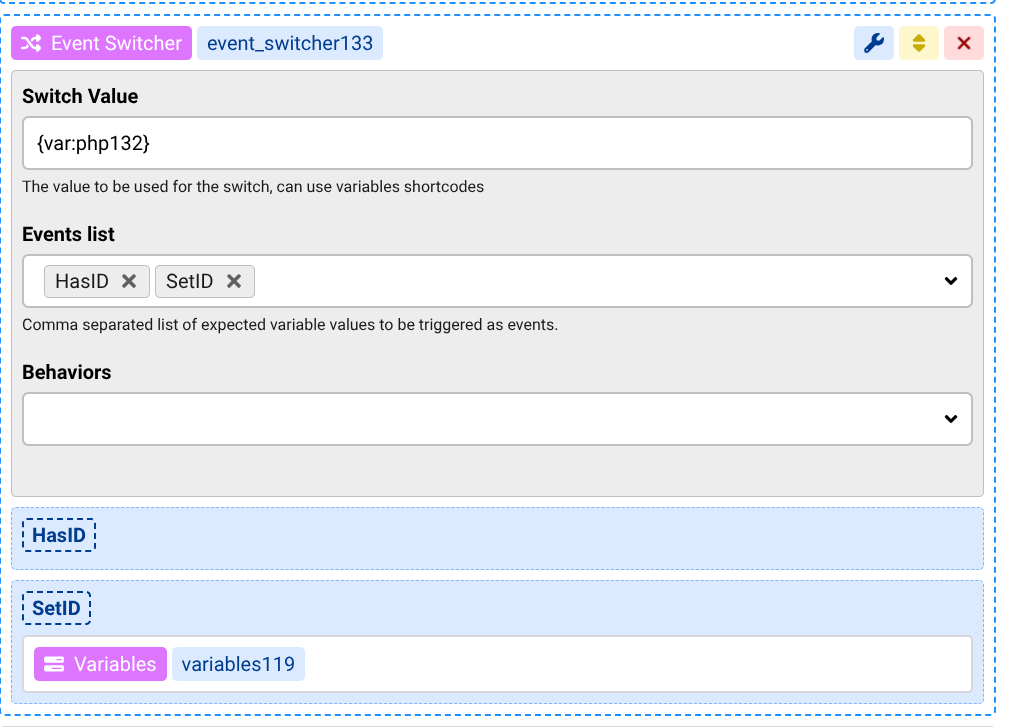Click the shuffle icon in Event Switcher badge

pos(31,43)
